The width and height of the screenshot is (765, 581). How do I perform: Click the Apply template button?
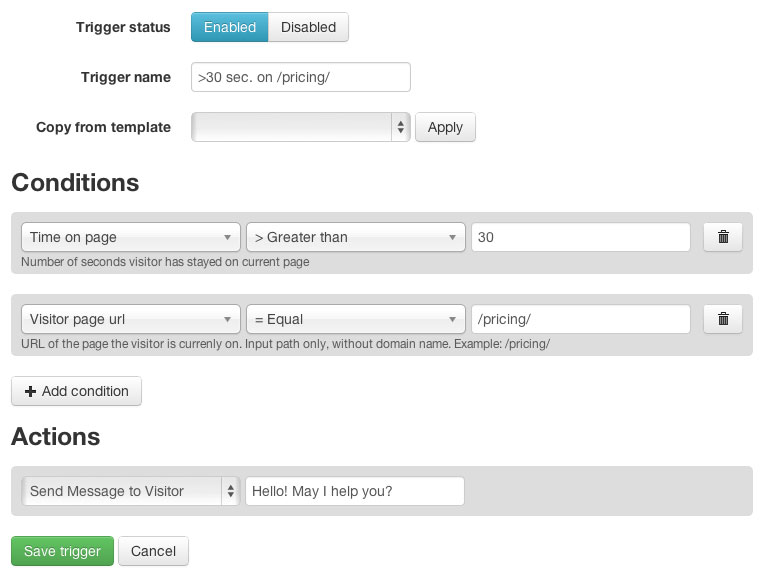coord(445,127)
